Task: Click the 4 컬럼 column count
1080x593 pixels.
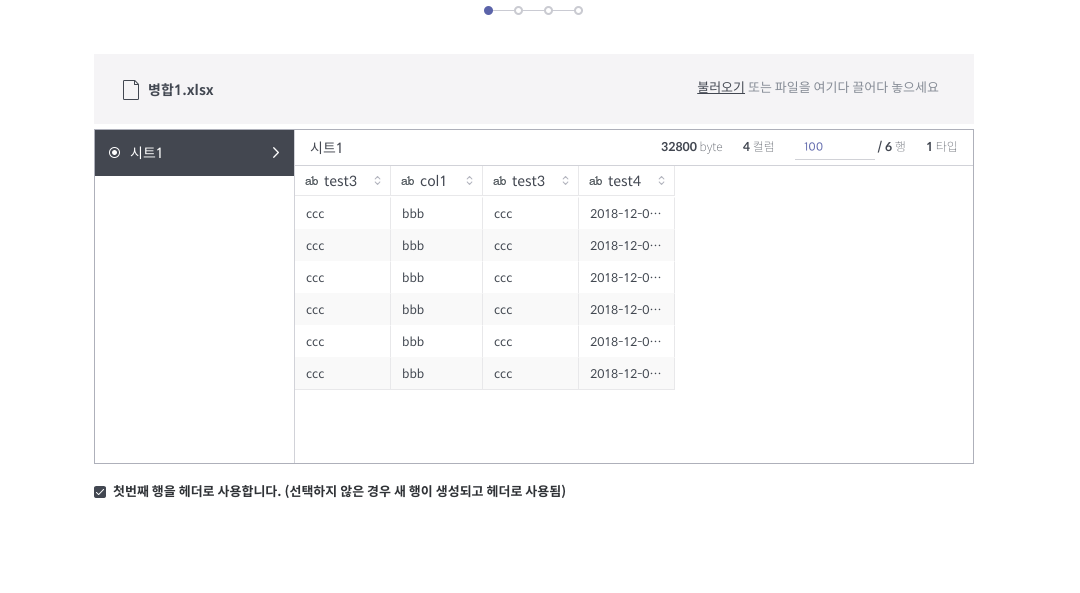Action: 758,147
